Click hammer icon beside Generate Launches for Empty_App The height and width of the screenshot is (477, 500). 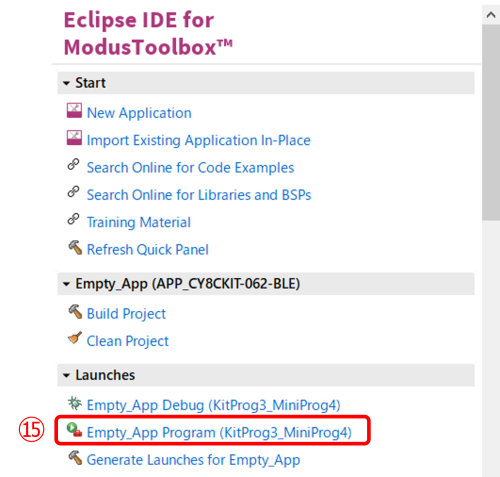click(x=75, y=457)
